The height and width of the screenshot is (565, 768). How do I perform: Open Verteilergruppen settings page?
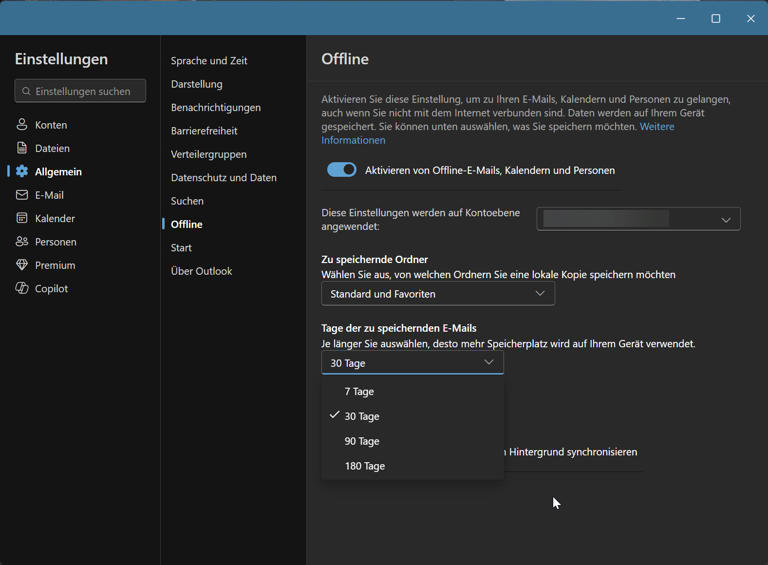pyautogui.click(x=209, y=154)
